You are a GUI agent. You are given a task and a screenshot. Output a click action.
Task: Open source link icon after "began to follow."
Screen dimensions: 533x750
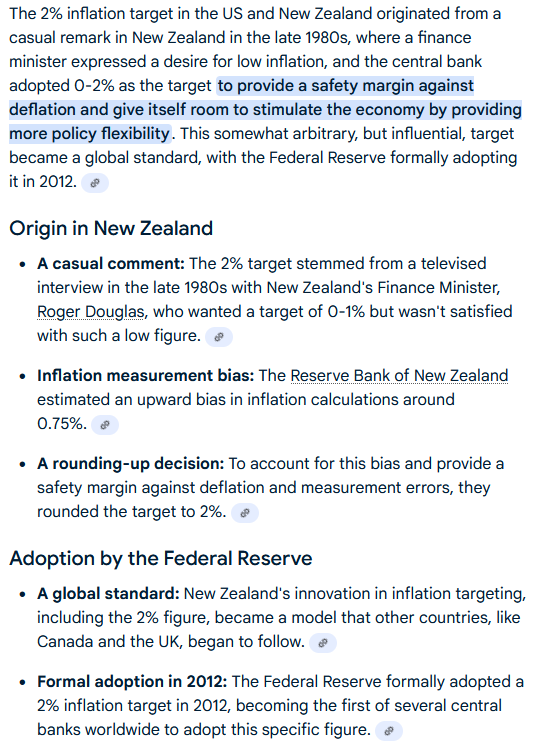(x=323, y=642)
